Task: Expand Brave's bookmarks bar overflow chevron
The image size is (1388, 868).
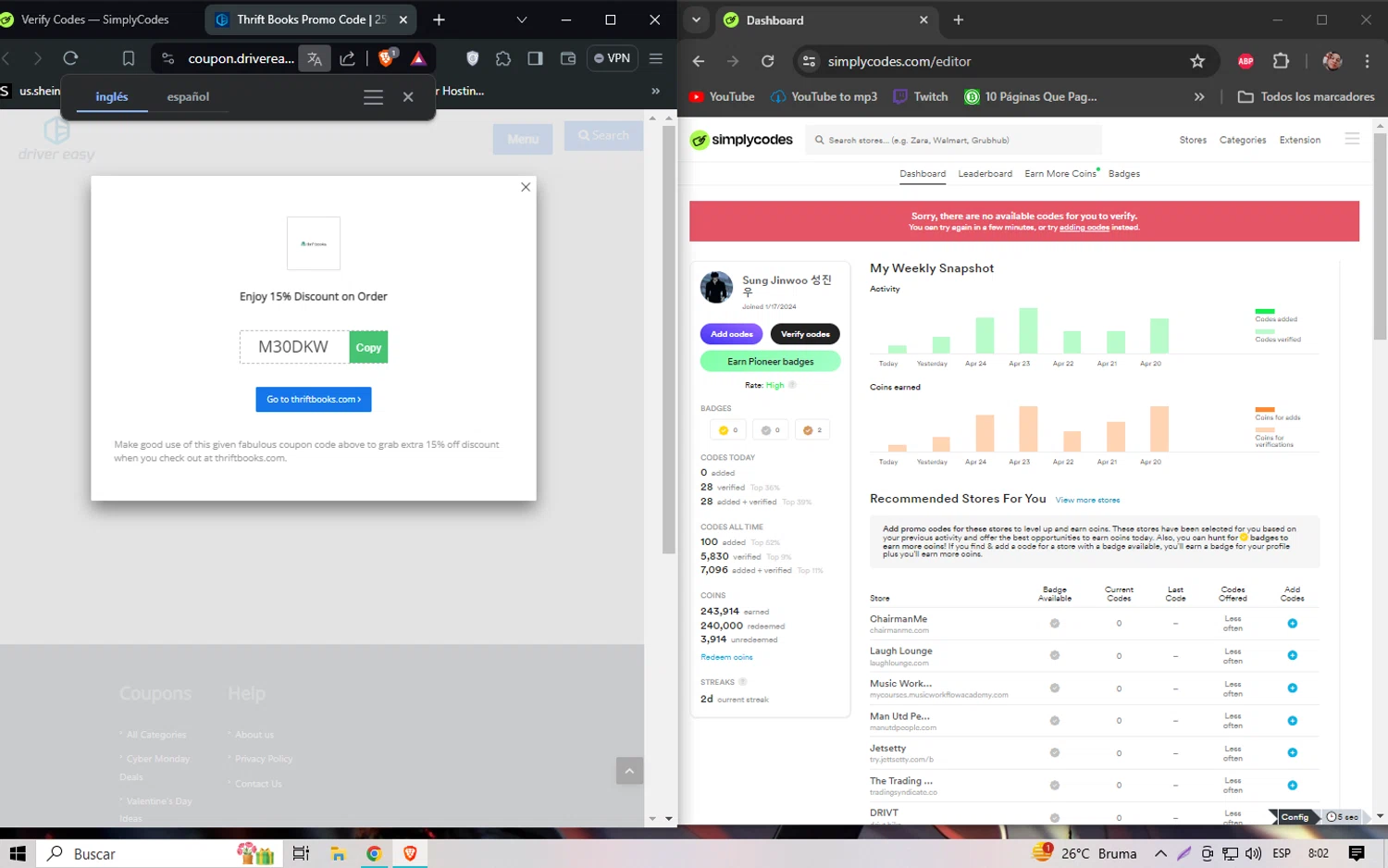Action: [x=656, y=91]
